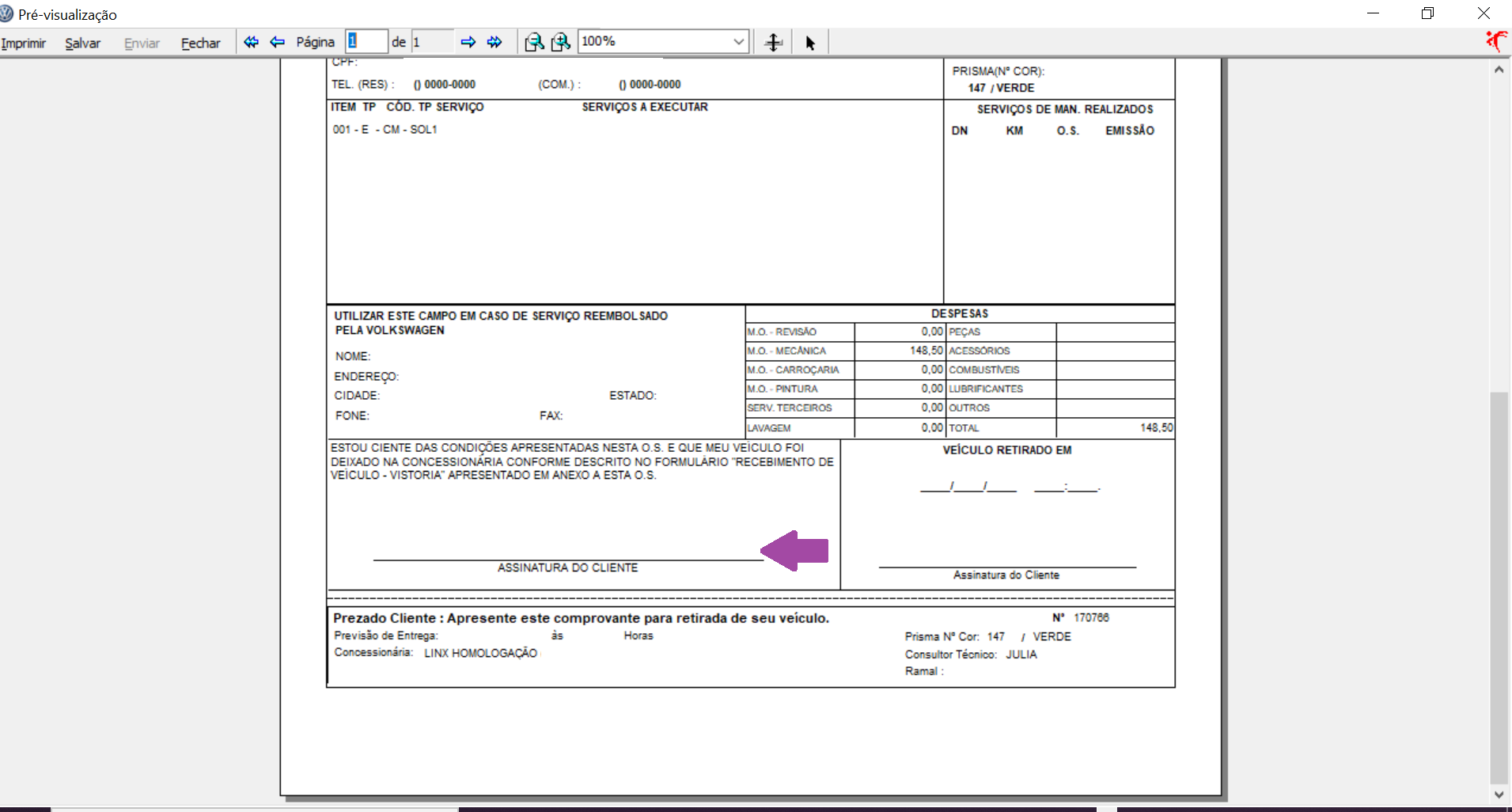This screenshot has width=1512, height=812.
Task: Close the Pré-visualização window
Action: pos(1484,13)
